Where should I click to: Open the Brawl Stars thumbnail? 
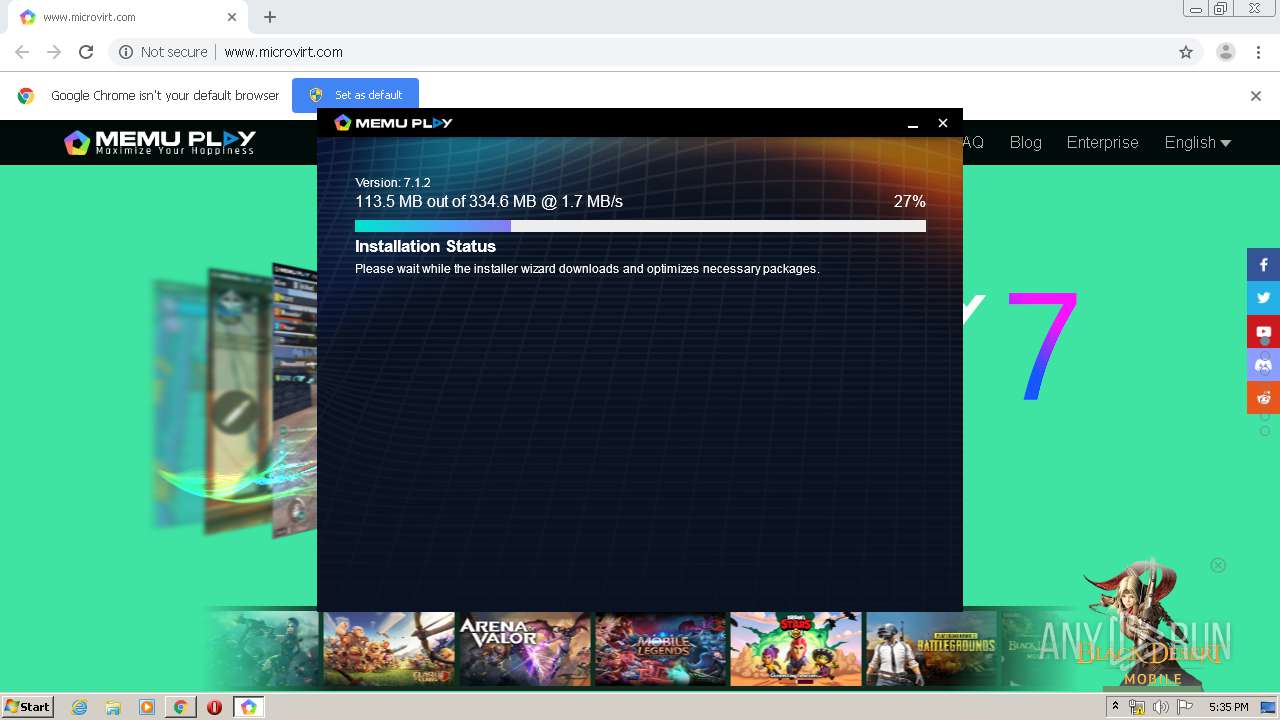(796, 649)
